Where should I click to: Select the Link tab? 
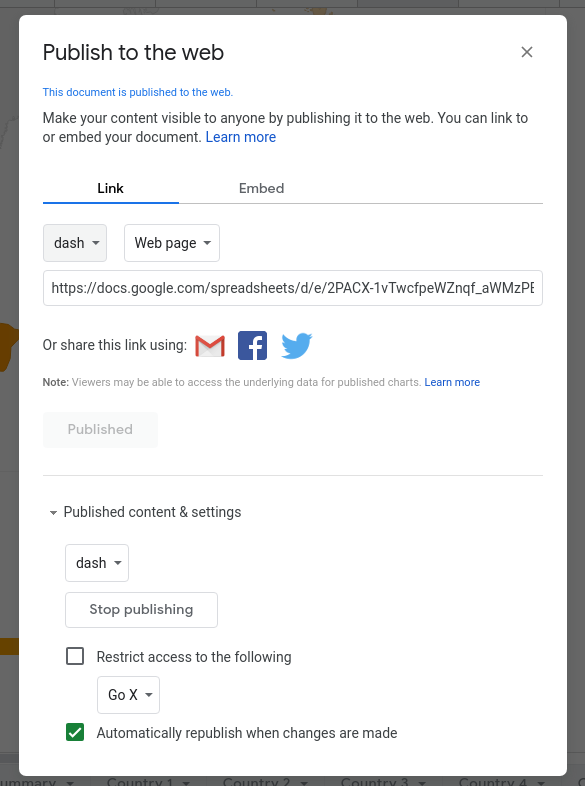[111, 188]
